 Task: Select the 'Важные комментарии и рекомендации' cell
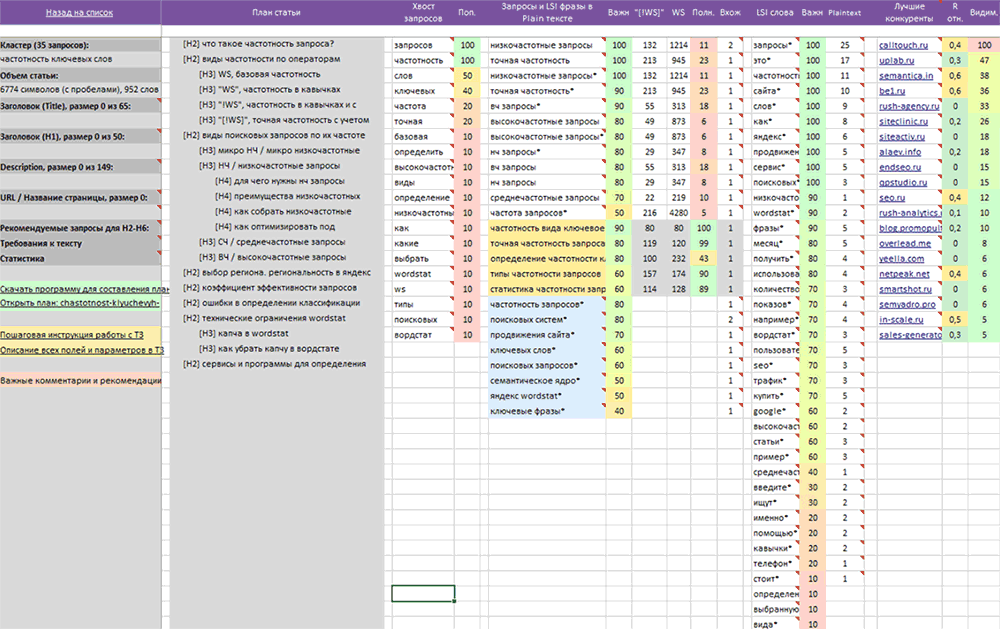coord(80,380)
